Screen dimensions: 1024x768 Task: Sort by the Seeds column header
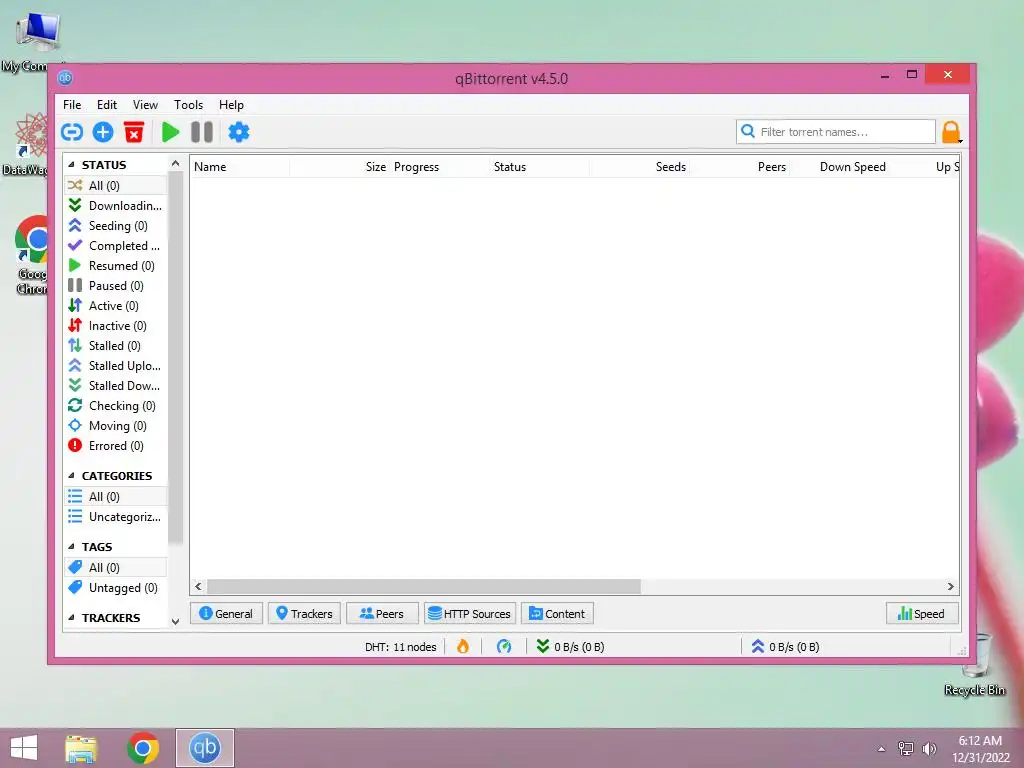click(x=639, y=167)
